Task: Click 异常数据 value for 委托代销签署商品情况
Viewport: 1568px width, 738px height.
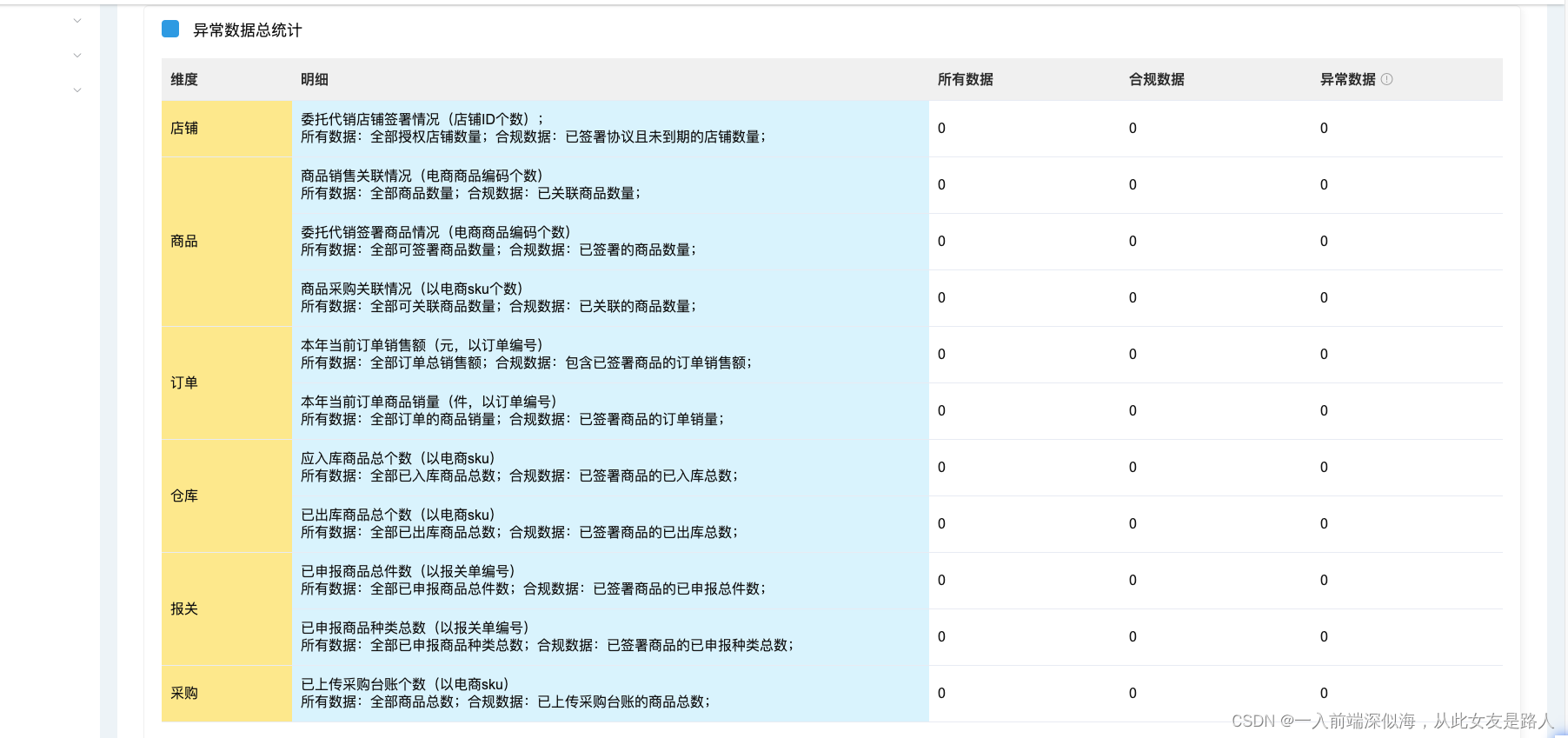Action: click(x=1324, y=242)
